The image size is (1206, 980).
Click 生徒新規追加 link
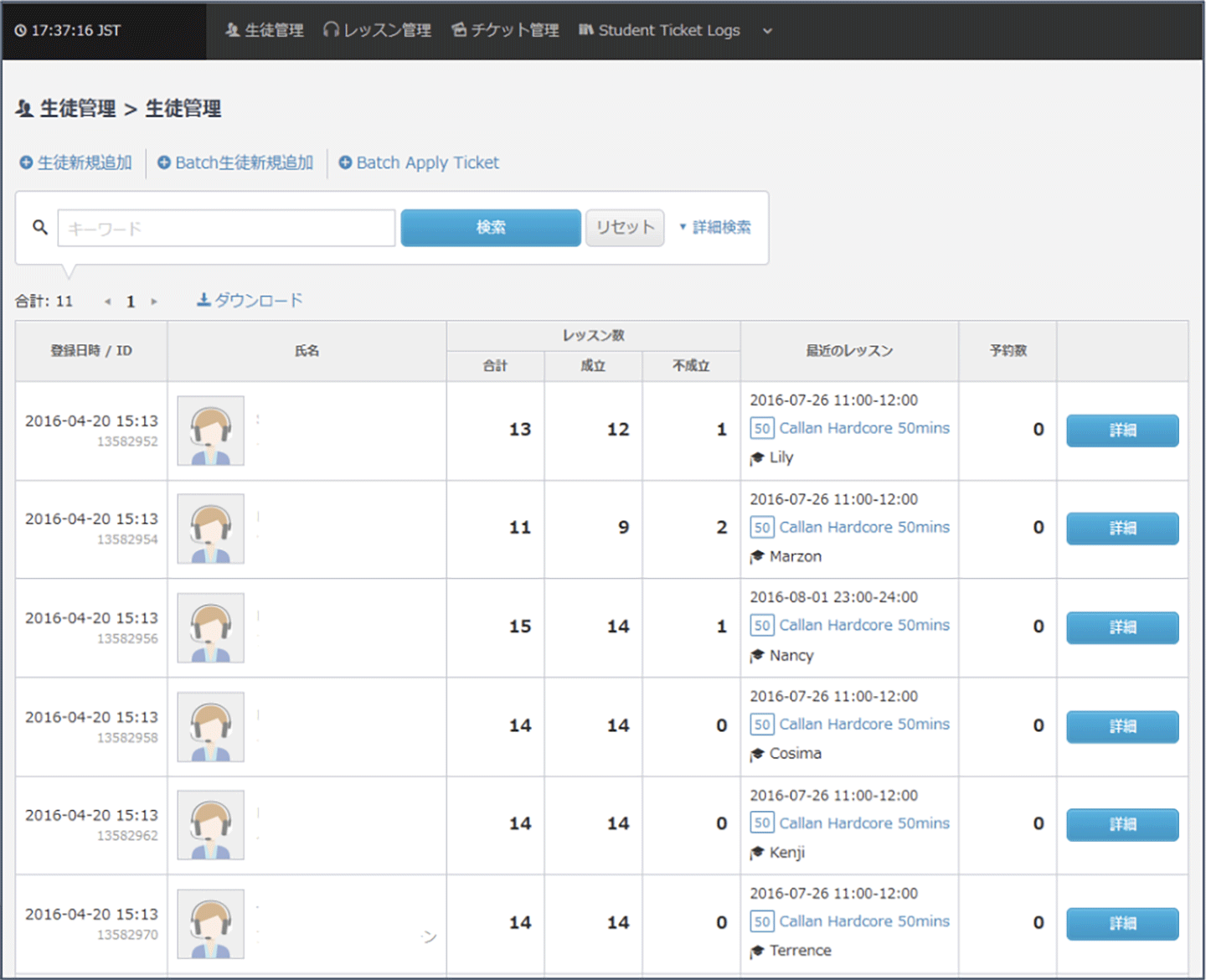(x=76, y=162)
